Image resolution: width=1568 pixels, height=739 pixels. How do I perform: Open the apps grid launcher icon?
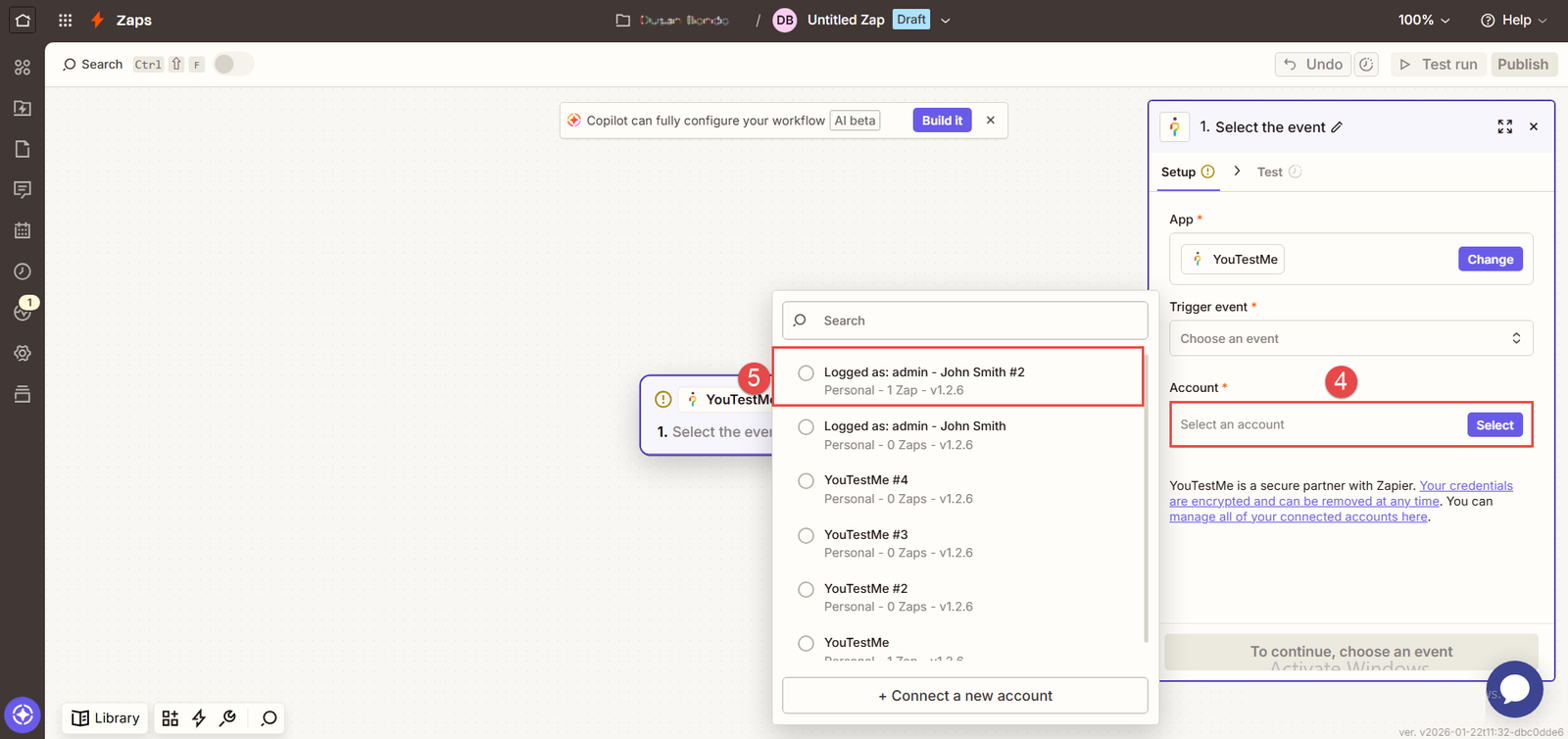(65, 20)
